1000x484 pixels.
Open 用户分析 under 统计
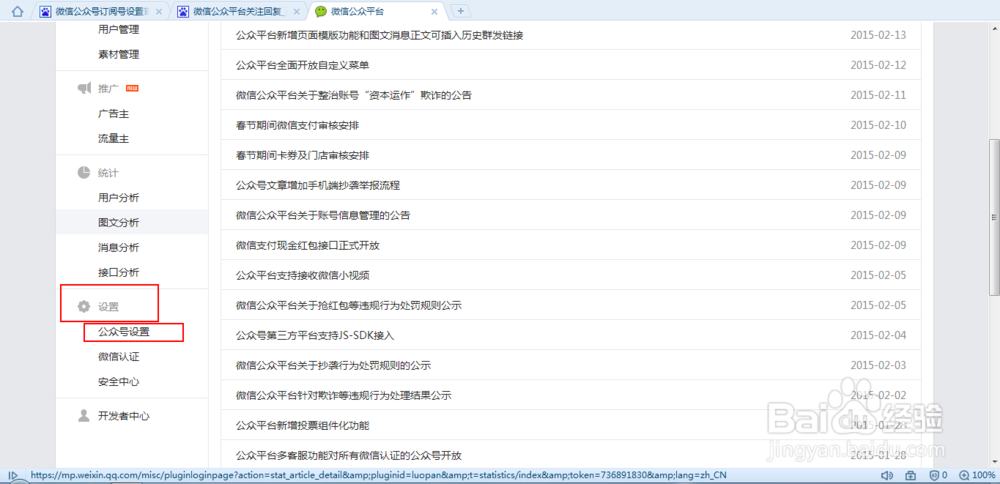[x=119, y=198]
